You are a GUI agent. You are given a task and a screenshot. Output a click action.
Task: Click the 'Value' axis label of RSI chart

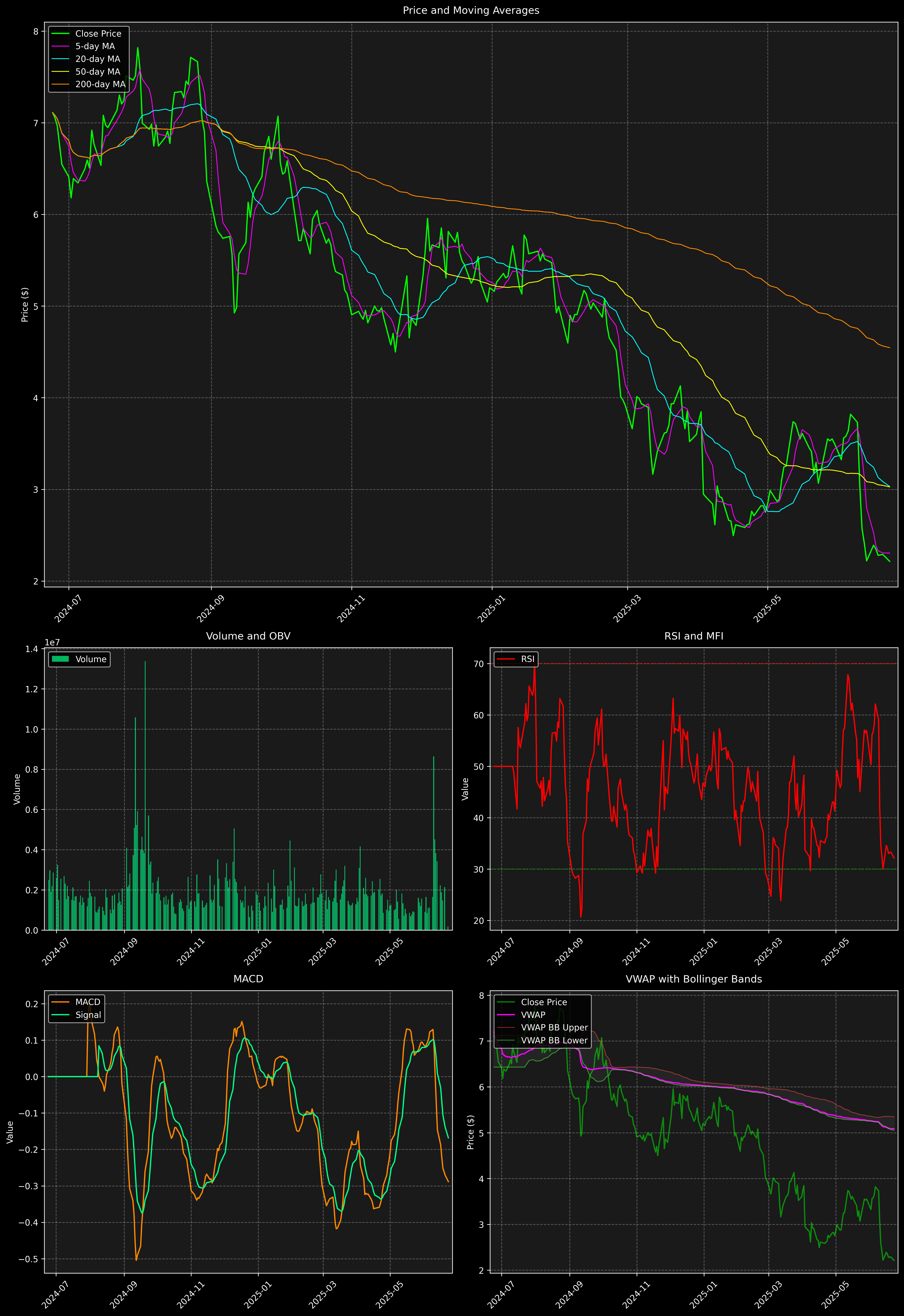pos(465,789)
